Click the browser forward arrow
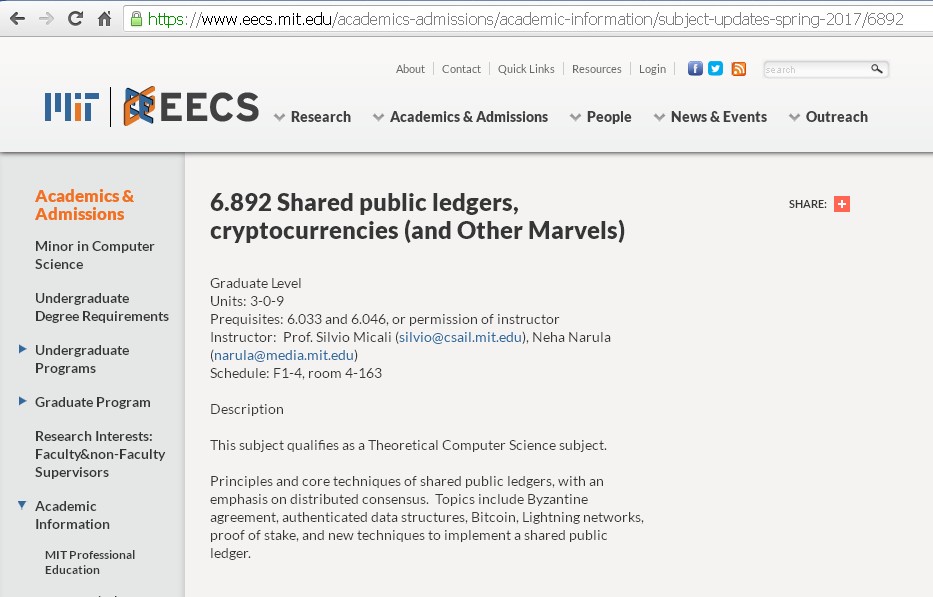The height and width of the screenshot is (597, 933). point(46,19)
